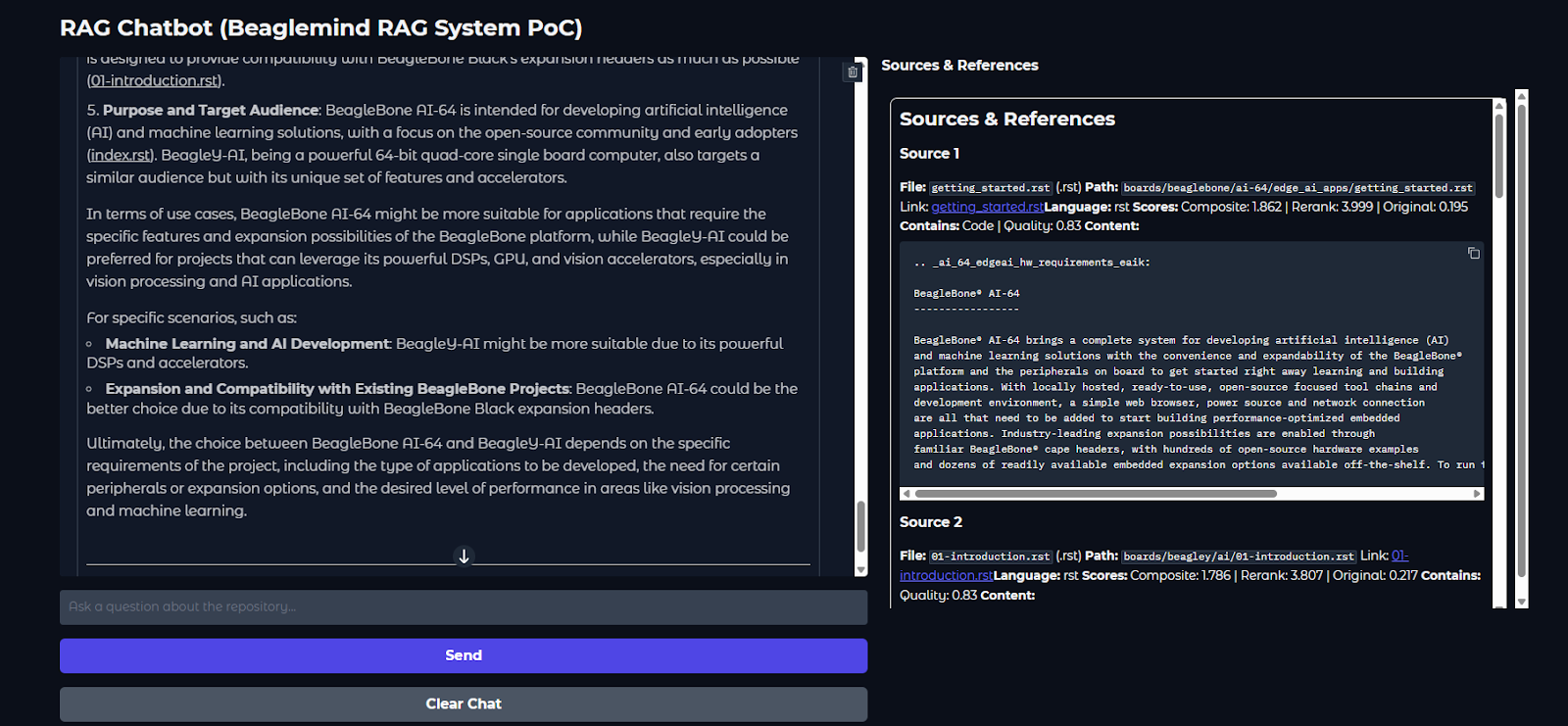
Task: Open the getting_started.rst link in Source 1
Action: tap(987, 207)
